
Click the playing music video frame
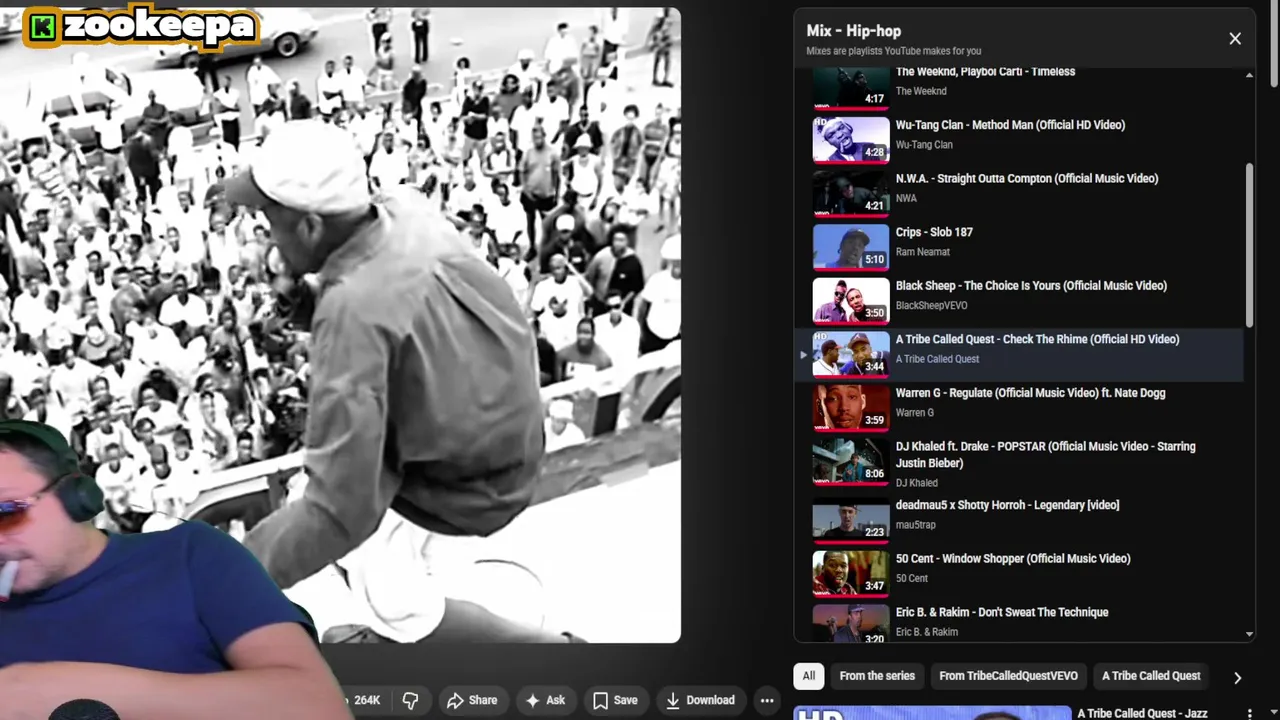(340, 325)
